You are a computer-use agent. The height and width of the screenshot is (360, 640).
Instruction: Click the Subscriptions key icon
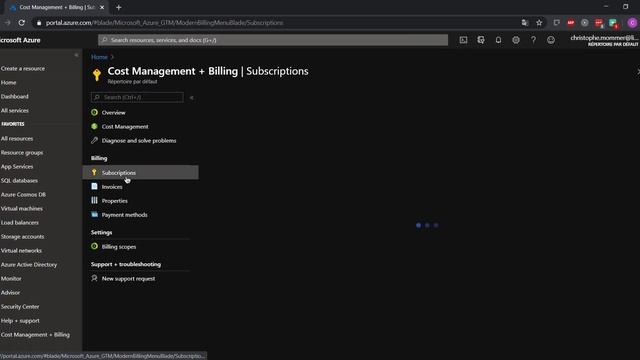point(94,173)
